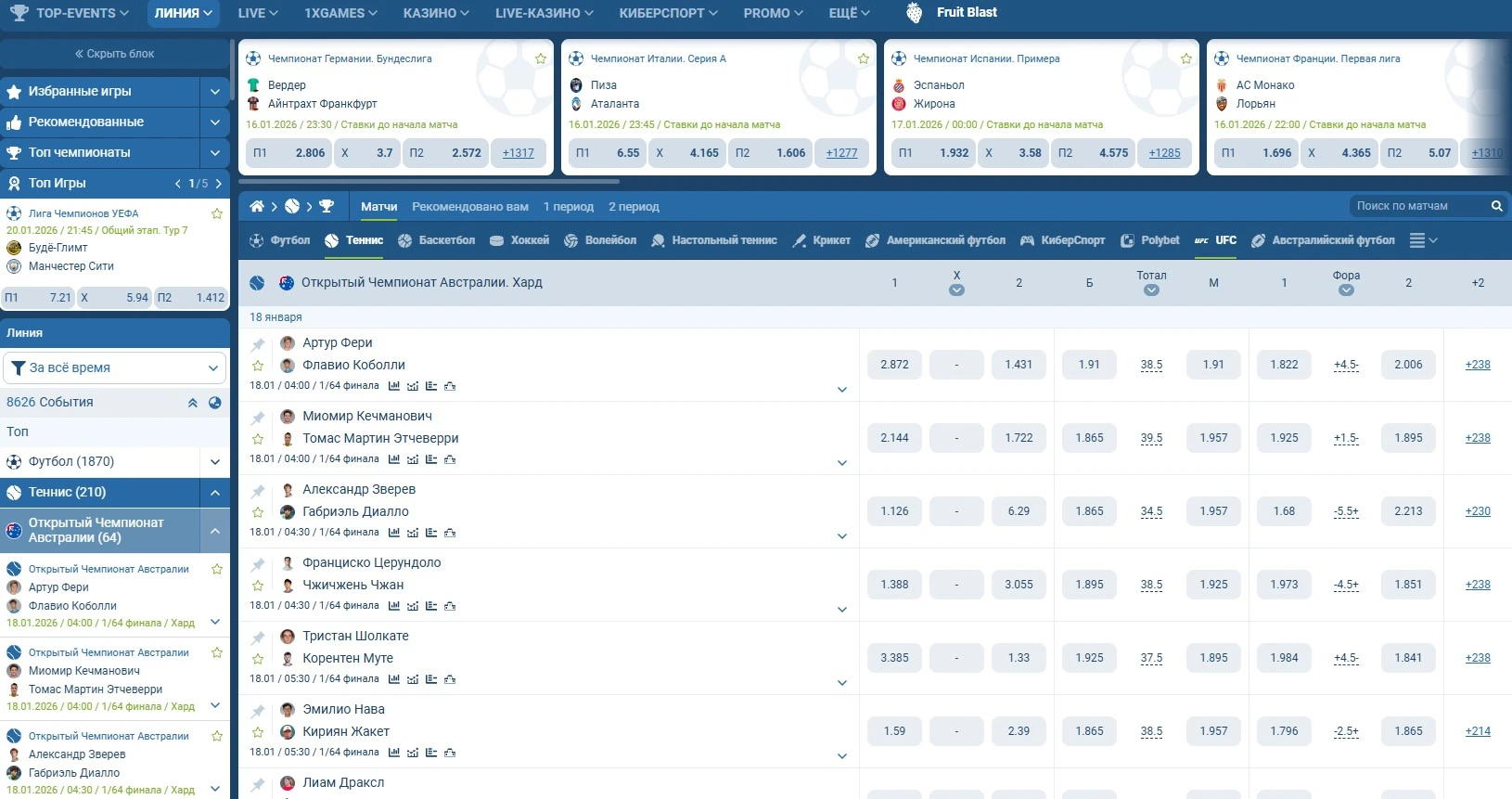Go to home via breadcrumb house icon
The height and width of the screenshot is (799, 1512).
pyautogui.click(x=257, y=206)
